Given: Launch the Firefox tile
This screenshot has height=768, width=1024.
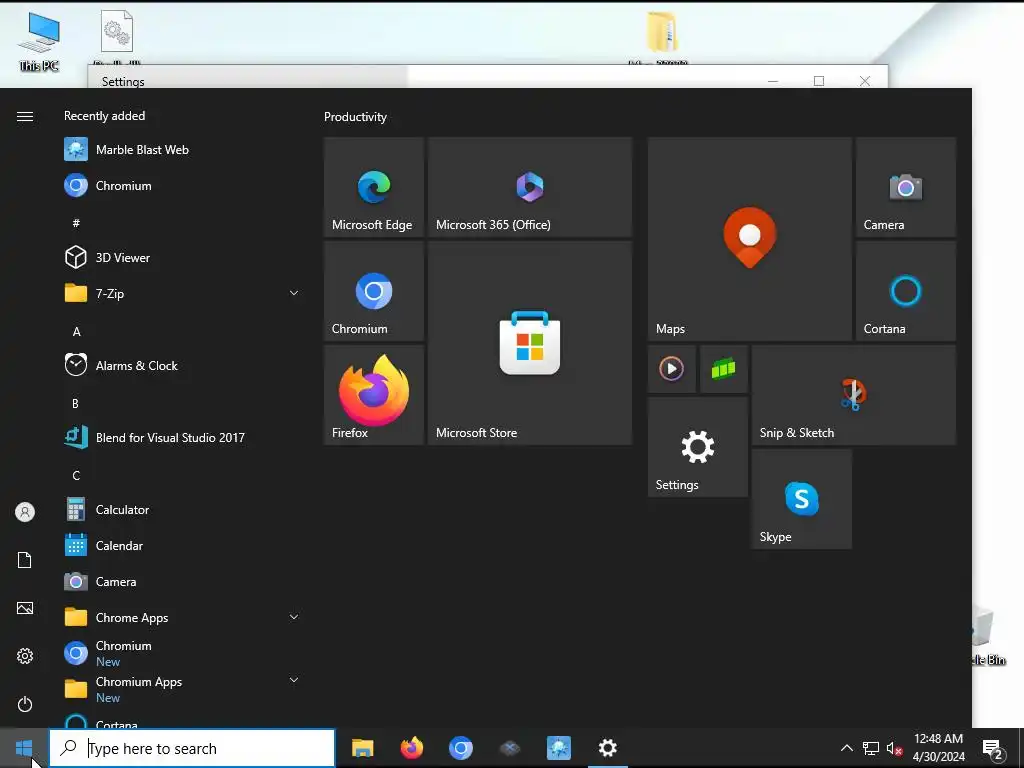Looking at the screenshot, I should coord(374,395).
